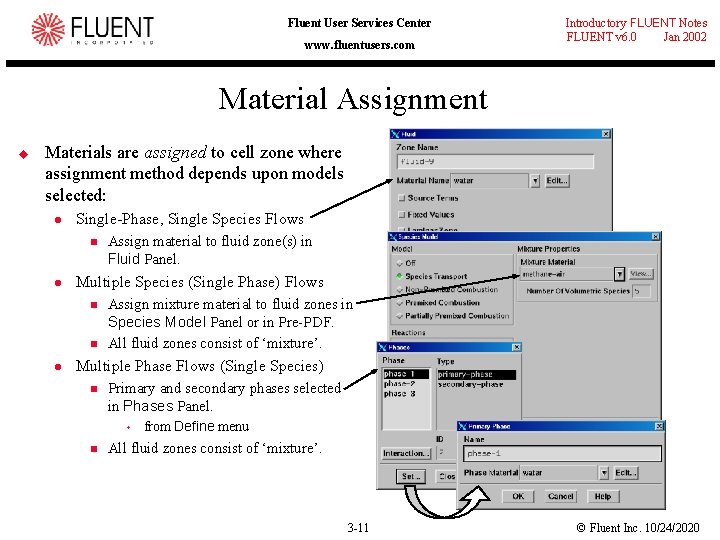The height and width of the screenshot is (540, 720).
Task: Click the Primary Phase window title icon
Action: click(x=462, y=426)
